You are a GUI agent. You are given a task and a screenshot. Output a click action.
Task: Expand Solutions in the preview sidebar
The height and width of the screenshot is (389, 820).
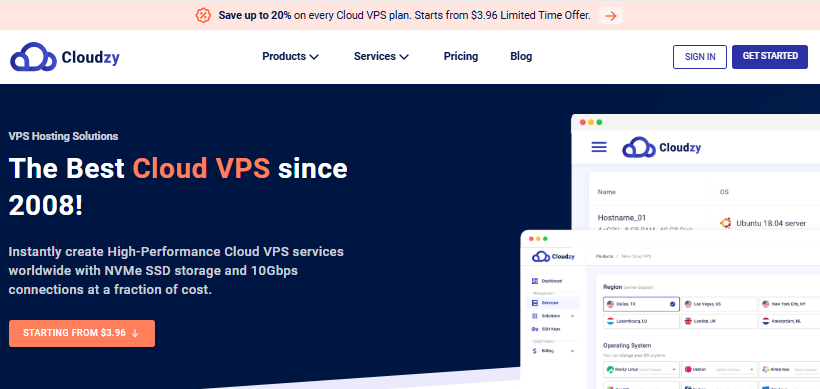(x=552, y=316)
